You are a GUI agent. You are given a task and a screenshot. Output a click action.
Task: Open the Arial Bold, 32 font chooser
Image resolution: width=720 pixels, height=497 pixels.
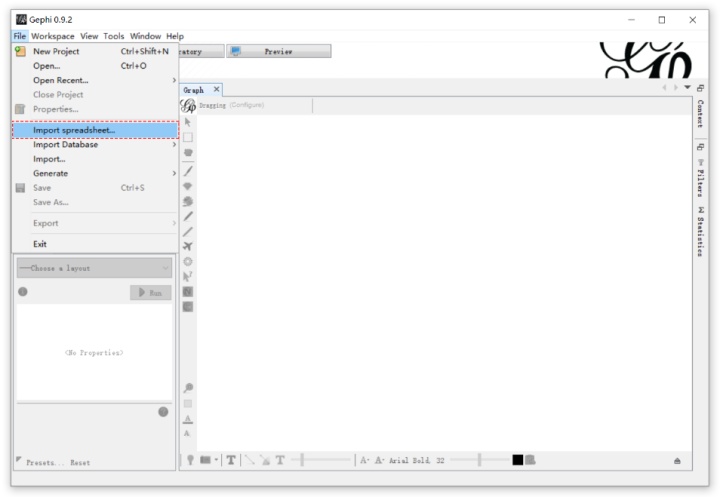click(416, 460)
